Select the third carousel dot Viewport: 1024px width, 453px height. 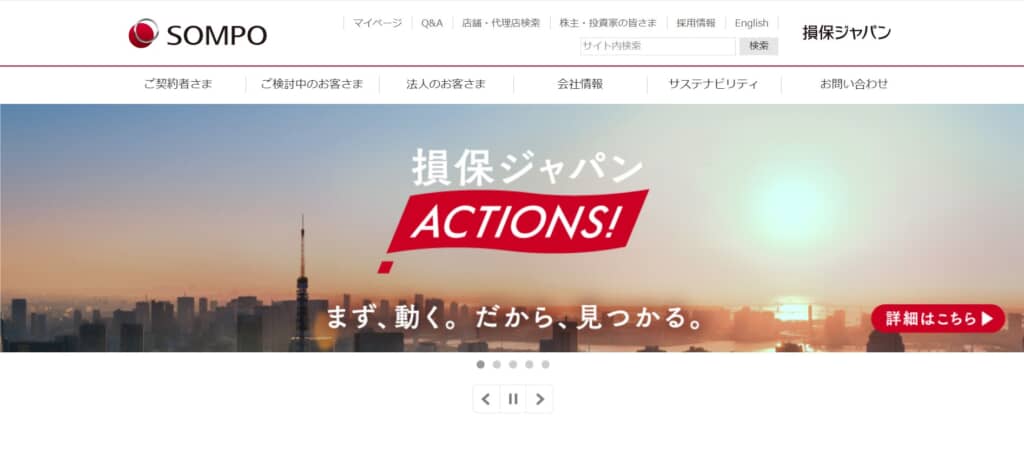coord(513,364)
